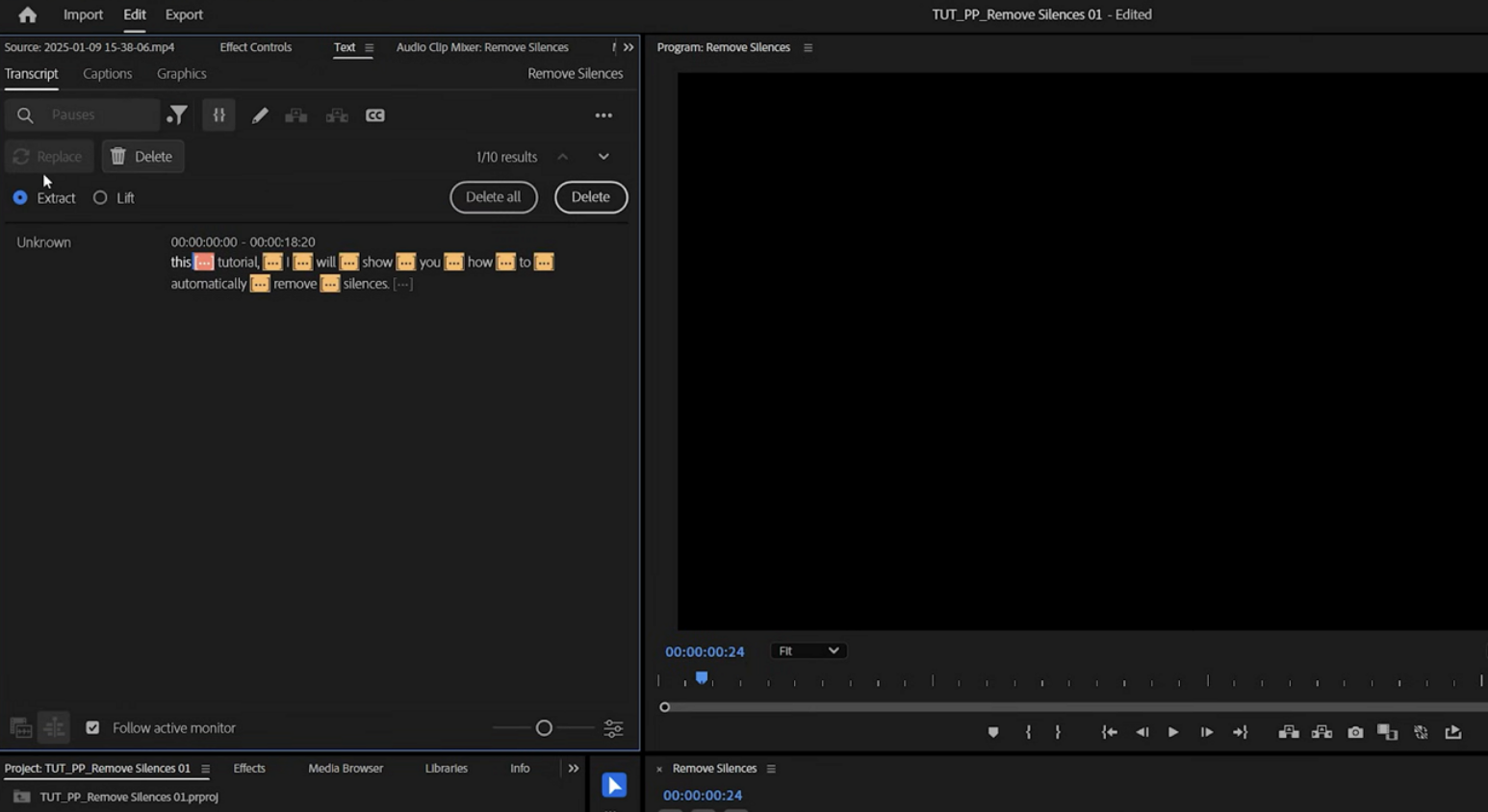
Task: Switch to the Captions tab
Action: click(x=107, y=74)
